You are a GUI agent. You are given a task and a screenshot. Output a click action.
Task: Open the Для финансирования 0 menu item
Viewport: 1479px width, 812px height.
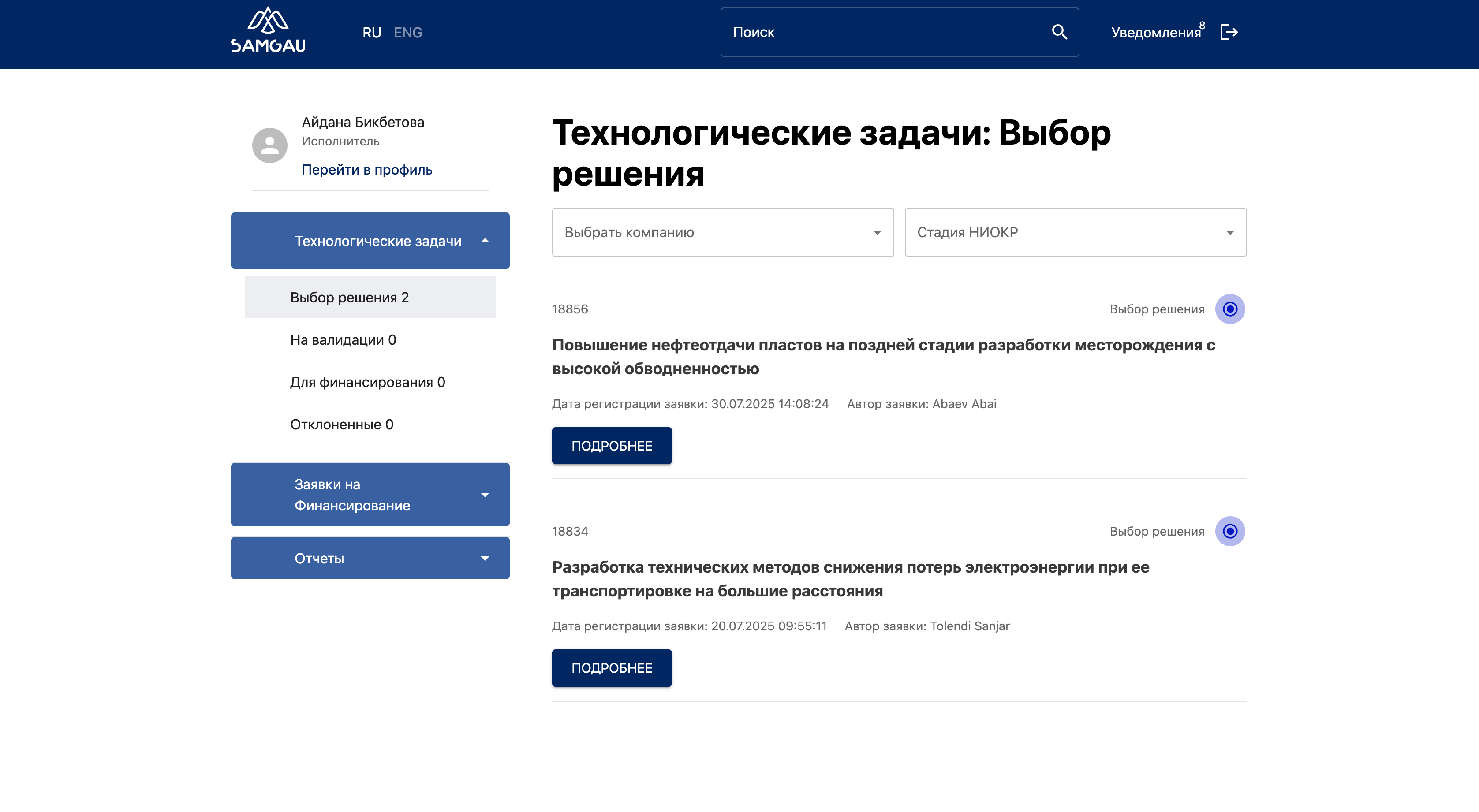point(367,382)
